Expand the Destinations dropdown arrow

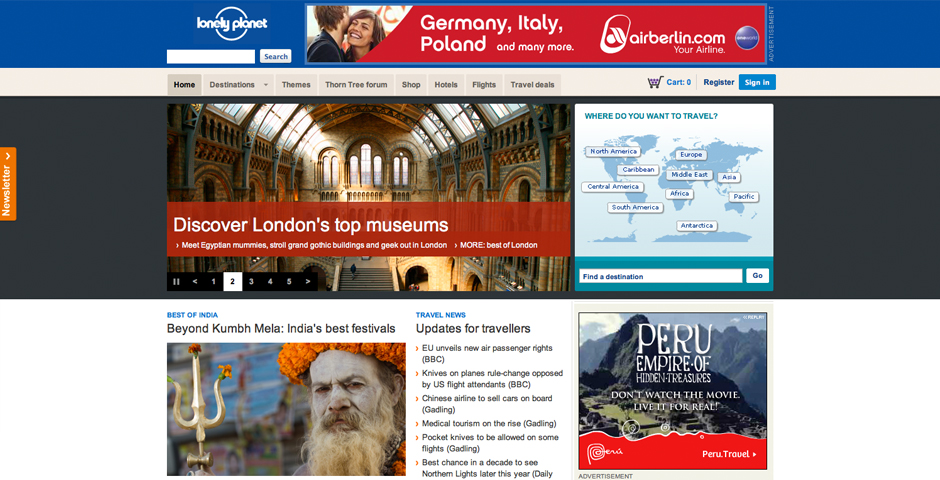266,85
